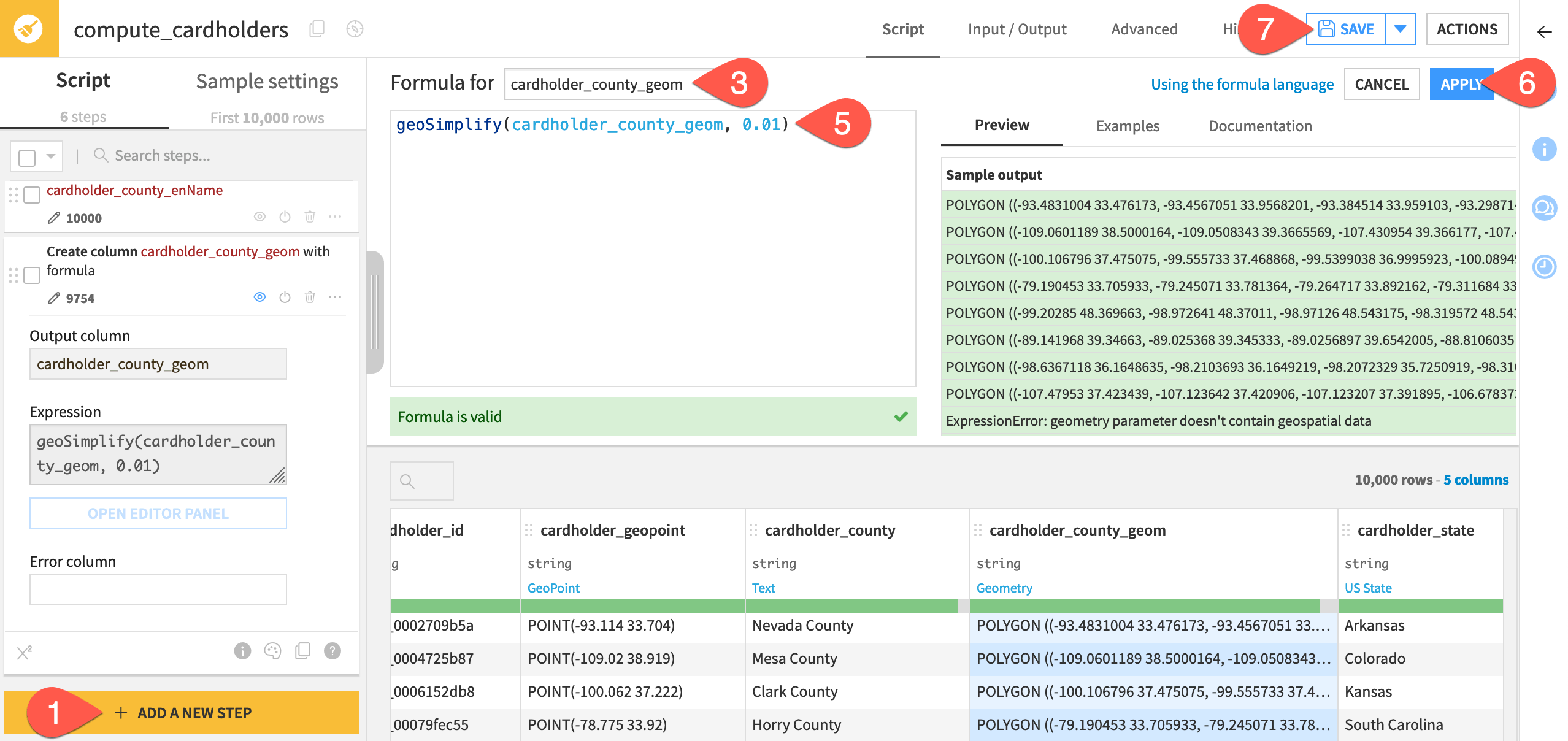Toggle preview eye on cardholder_county_enName step
Image resolution: width=1568 pixels, height=741 pixels.
pyautogui.click(x=259, y=217)
